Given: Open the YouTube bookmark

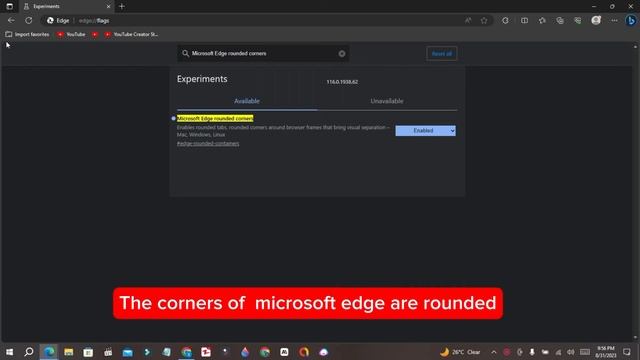Looking at the screenshot, I should pyautogui.click(x=71, y=34).
